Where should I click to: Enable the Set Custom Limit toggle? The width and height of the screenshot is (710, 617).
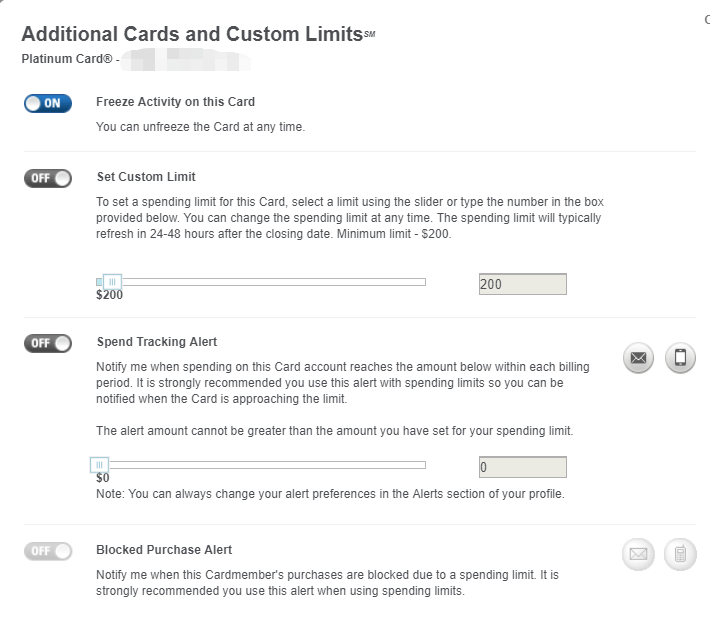pyautogui.click(x=48, y=178)
